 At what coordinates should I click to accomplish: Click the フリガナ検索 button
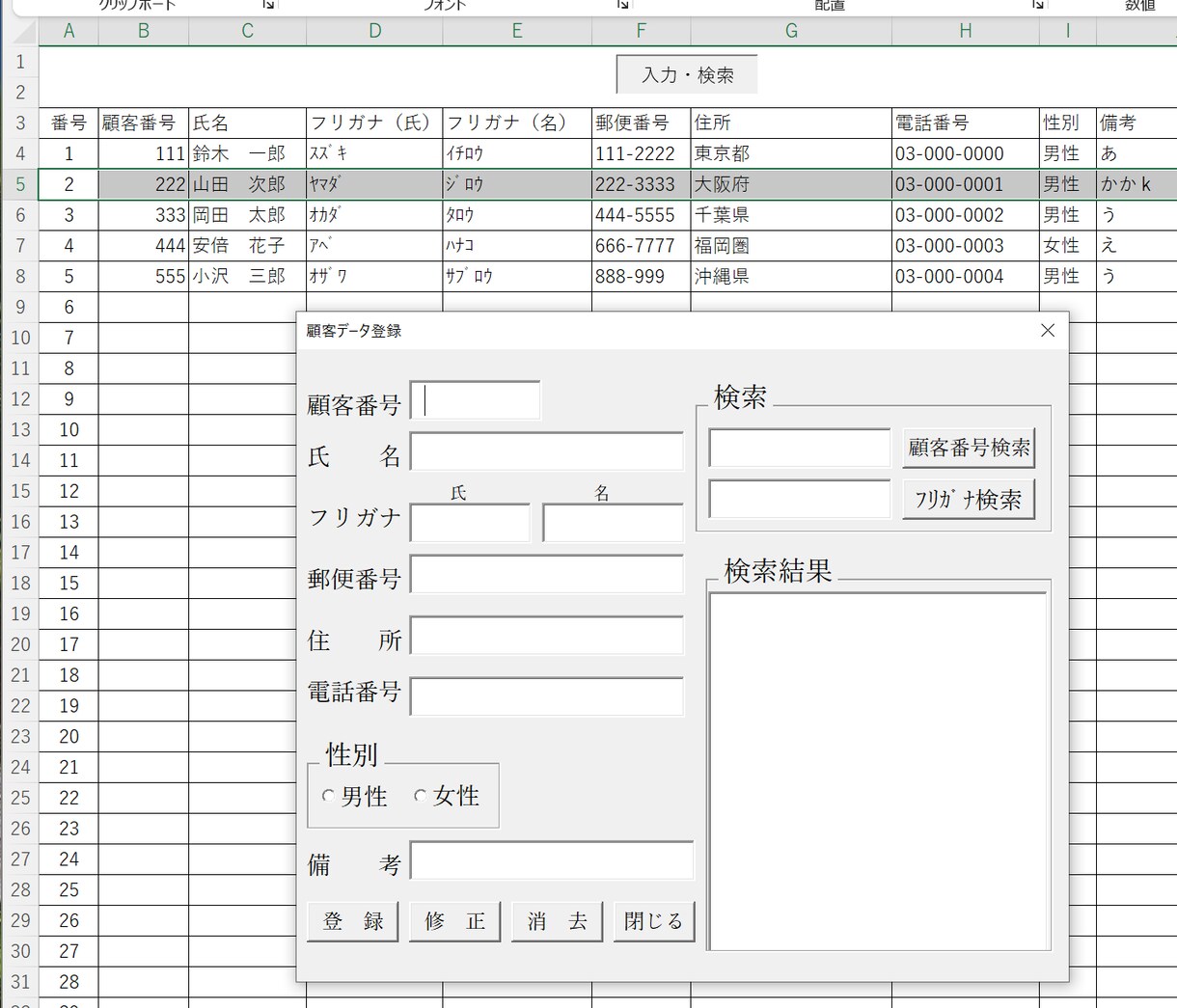(969, 500)
